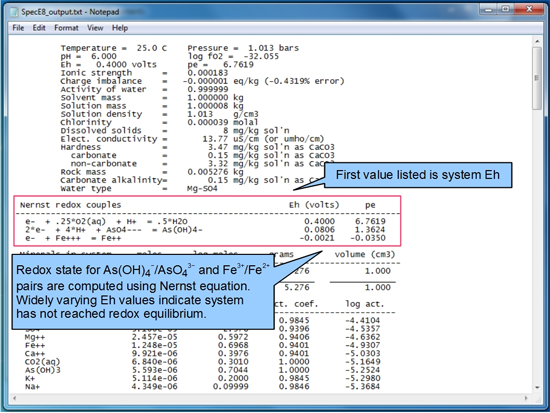Click the vertical scrollbar thumb

coord(537,78)
